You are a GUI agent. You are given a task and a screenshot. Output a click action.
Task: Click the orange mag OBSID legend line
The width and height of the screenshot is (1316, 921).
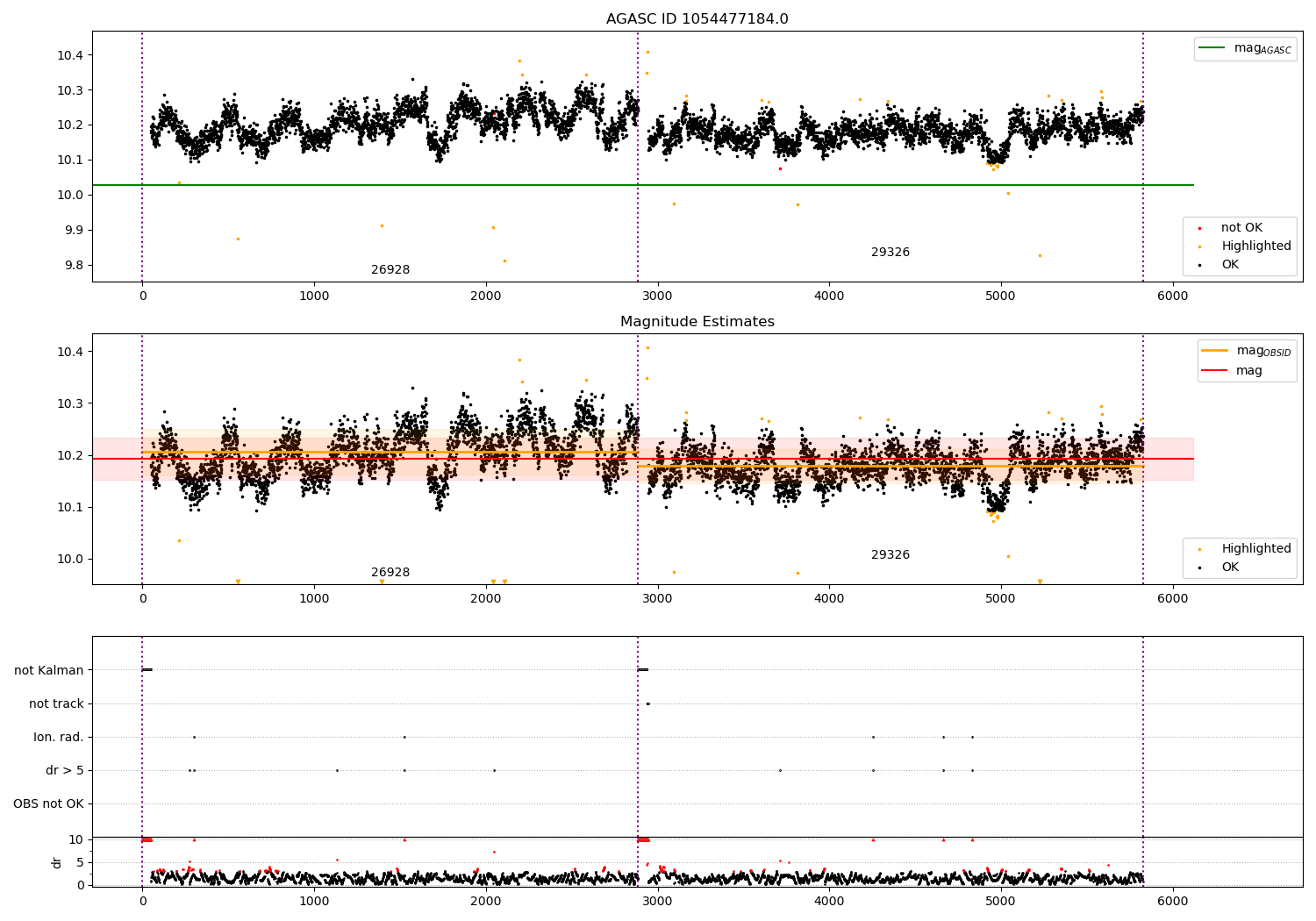tap(1214, 351)
